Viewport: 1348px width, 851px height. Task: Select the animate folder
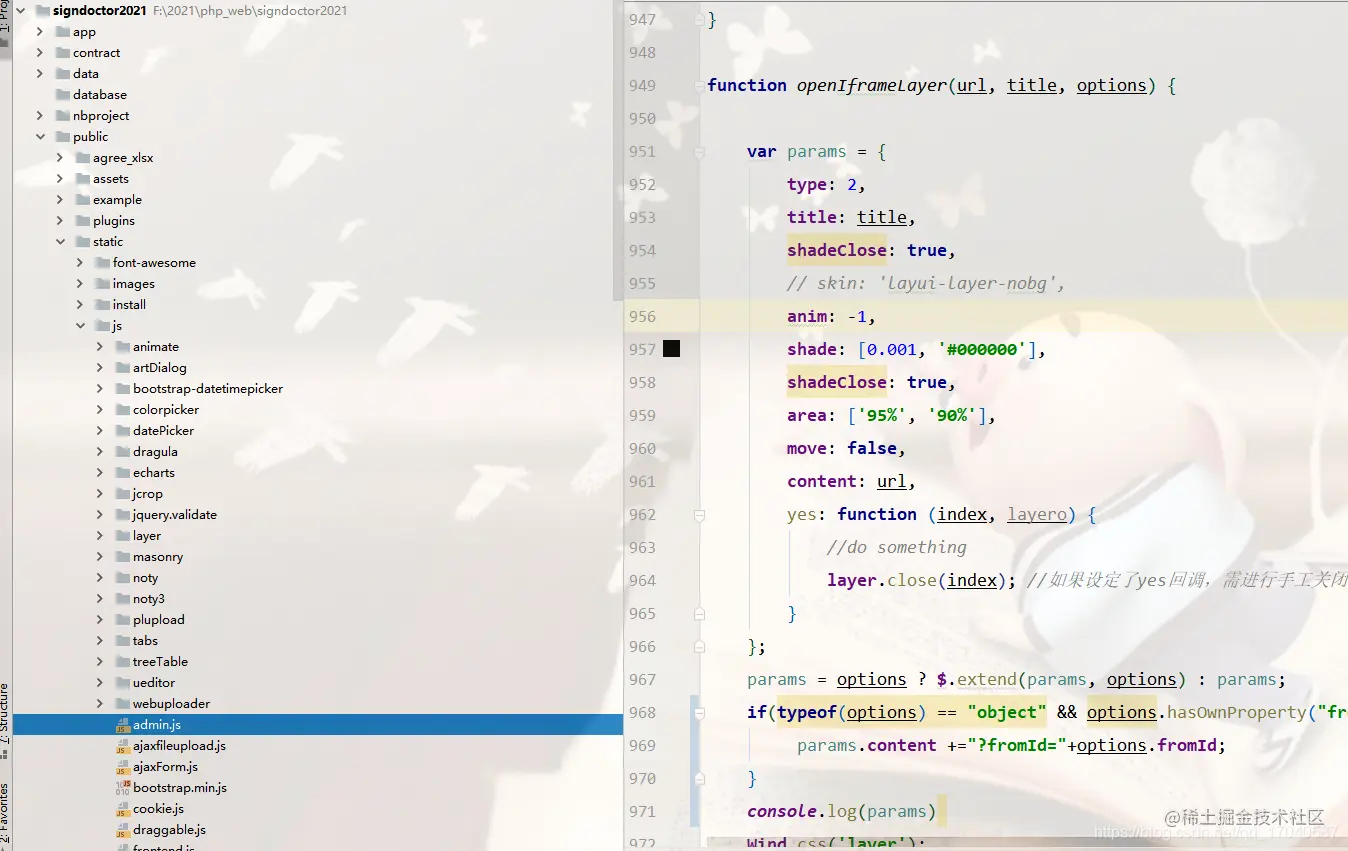(x=156, y=347)
